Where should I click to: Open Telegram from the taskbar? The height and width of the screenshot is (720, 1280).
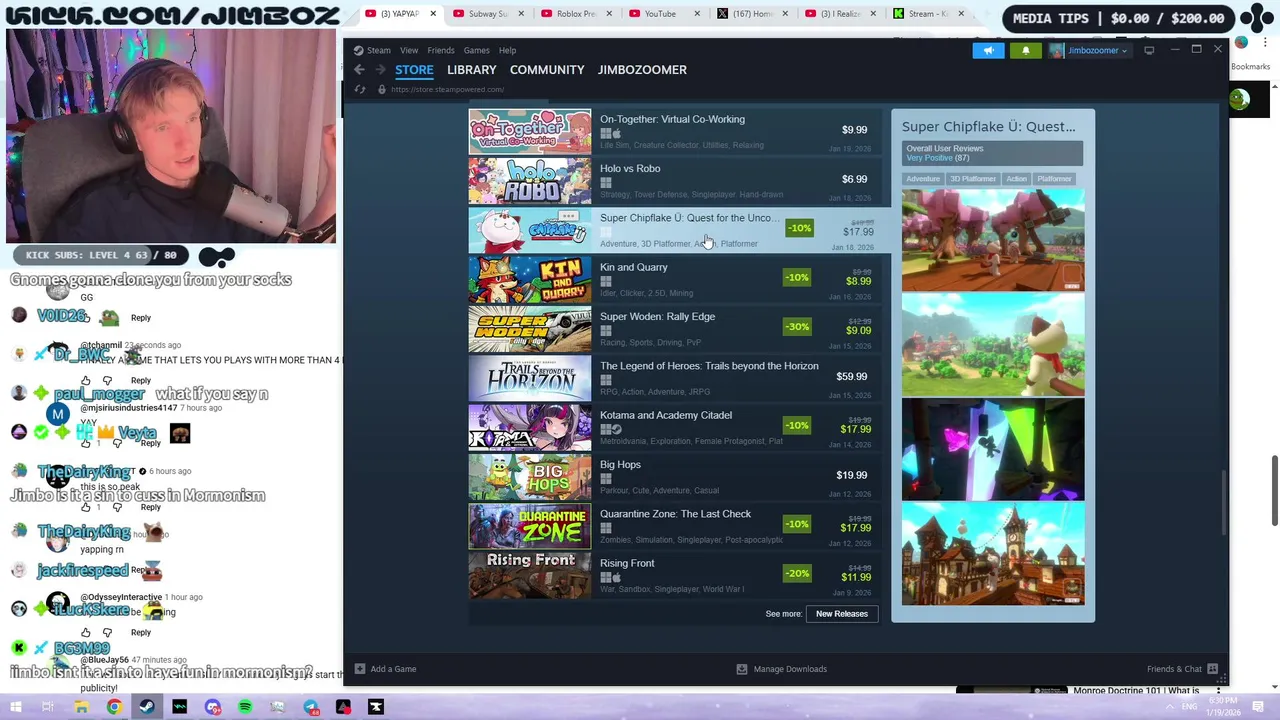[x=311, y=707]
